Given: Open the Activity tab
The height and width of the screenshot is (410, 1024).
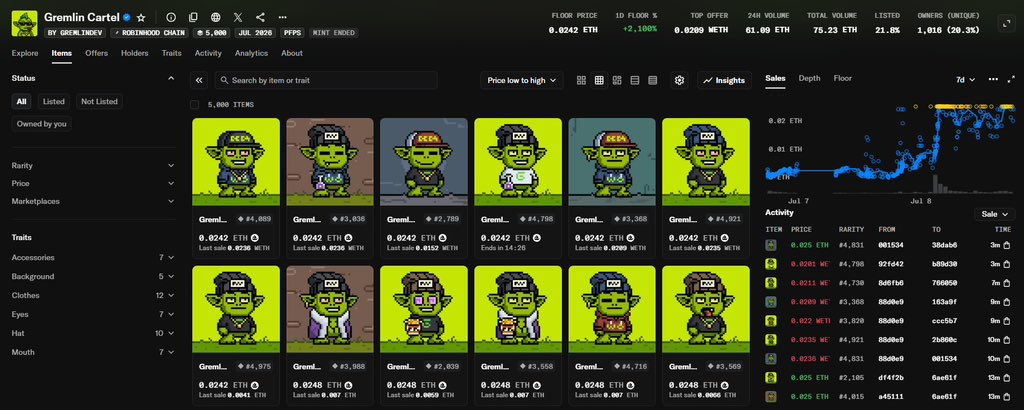Looking at the screenshot, I should [x=208, y=54].
